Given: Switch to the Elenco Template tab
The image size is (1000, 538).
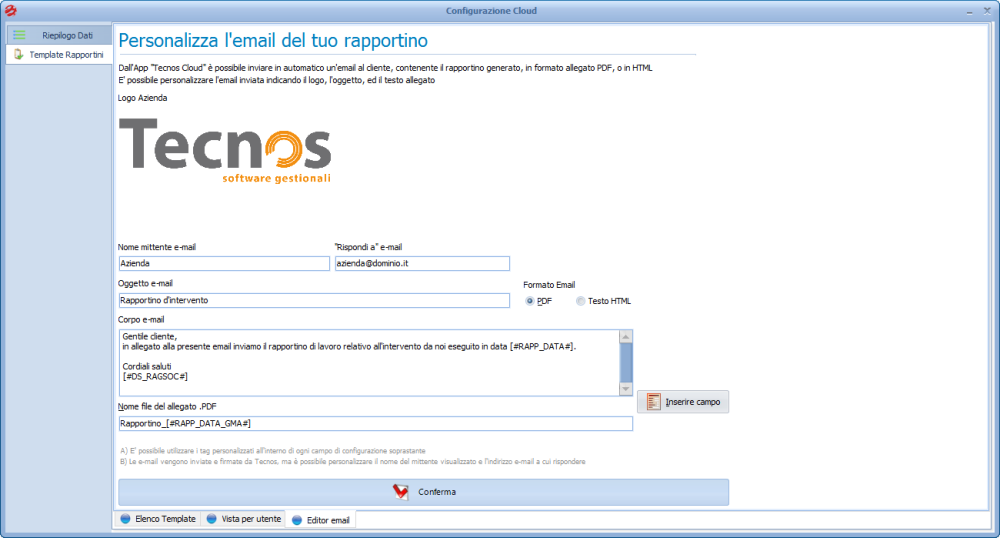Looking at the screenshot, I should pos(158,519).
